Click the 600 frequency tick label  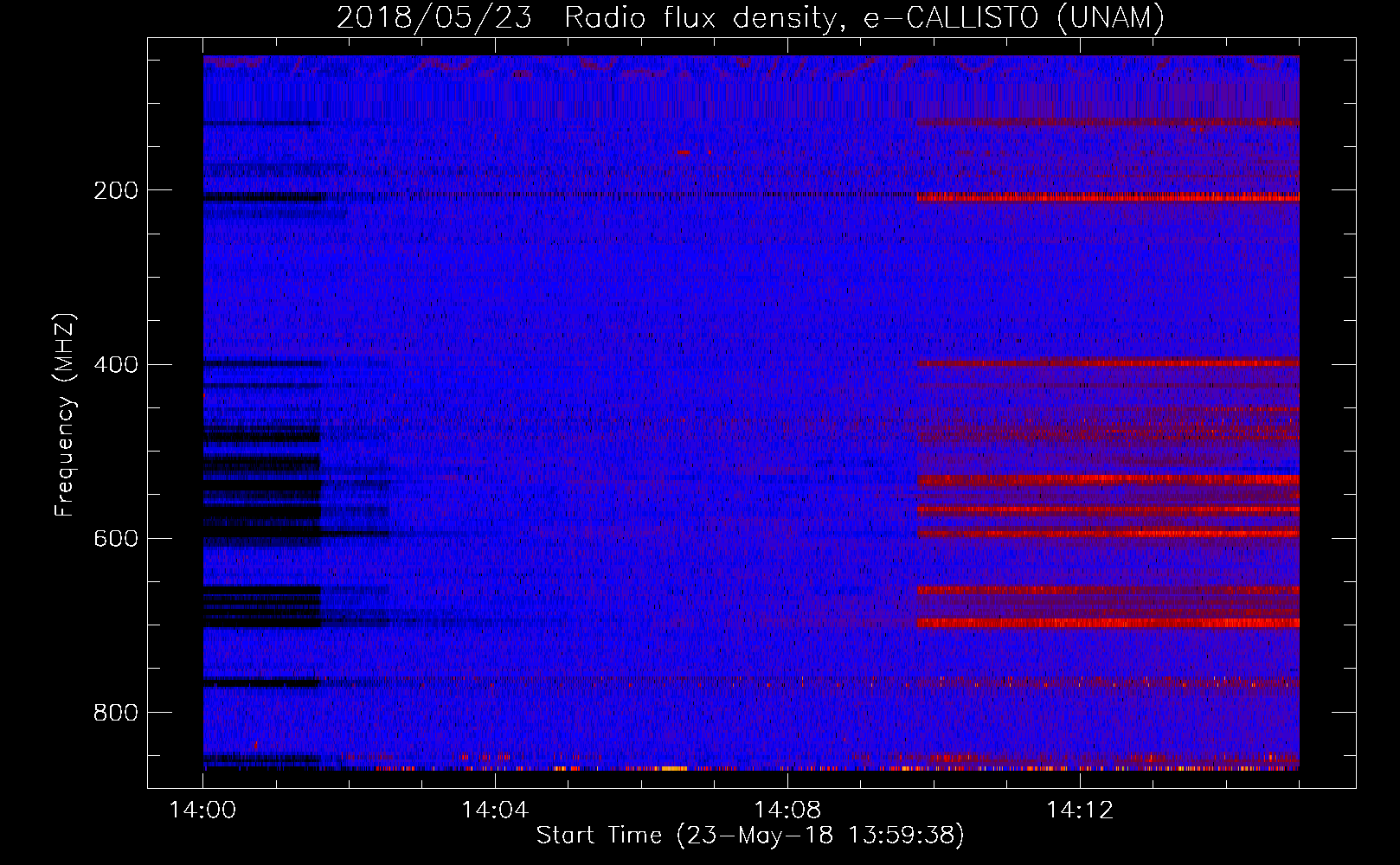pos(116,538)
